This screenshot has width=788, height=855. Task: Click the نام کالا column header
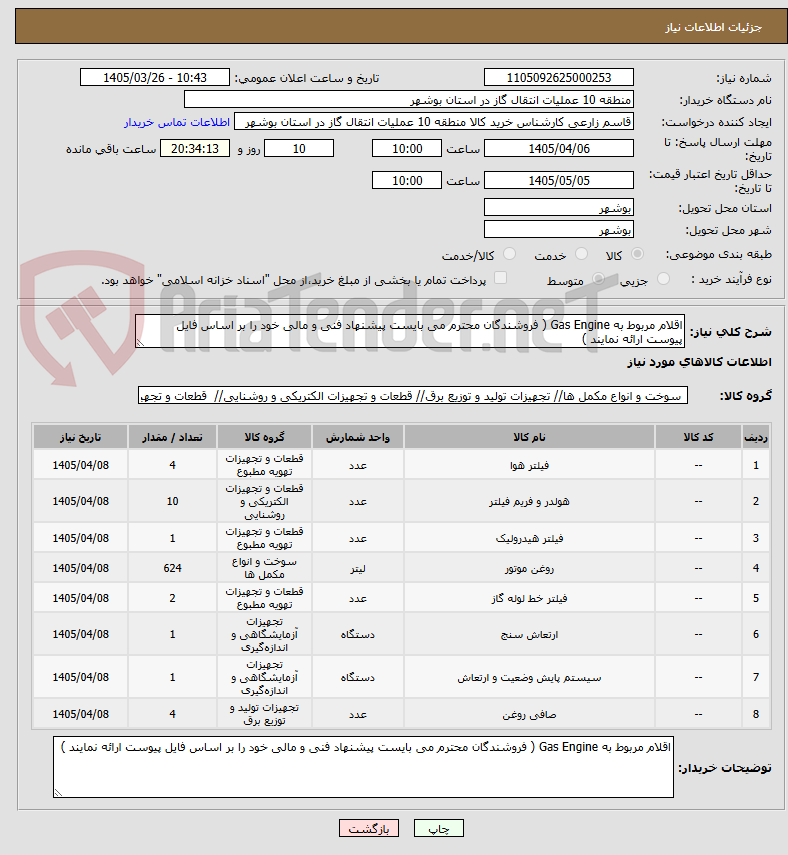tap(529, 437)
